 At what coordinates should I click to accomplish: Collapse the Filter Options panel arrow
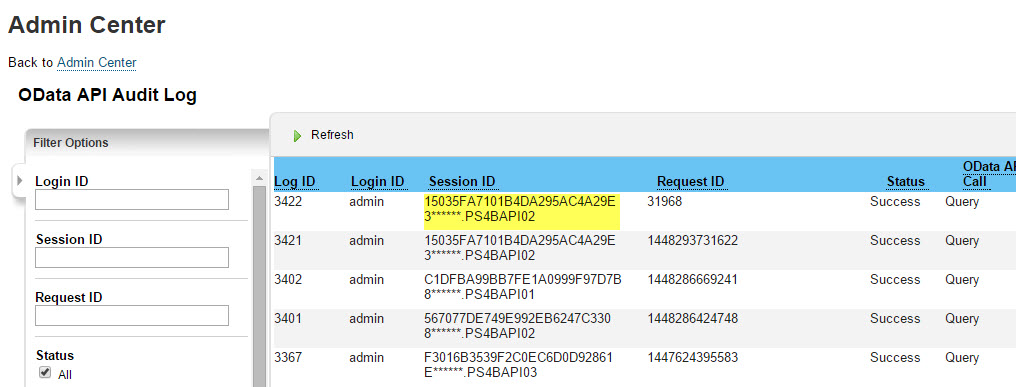point(19,180)
